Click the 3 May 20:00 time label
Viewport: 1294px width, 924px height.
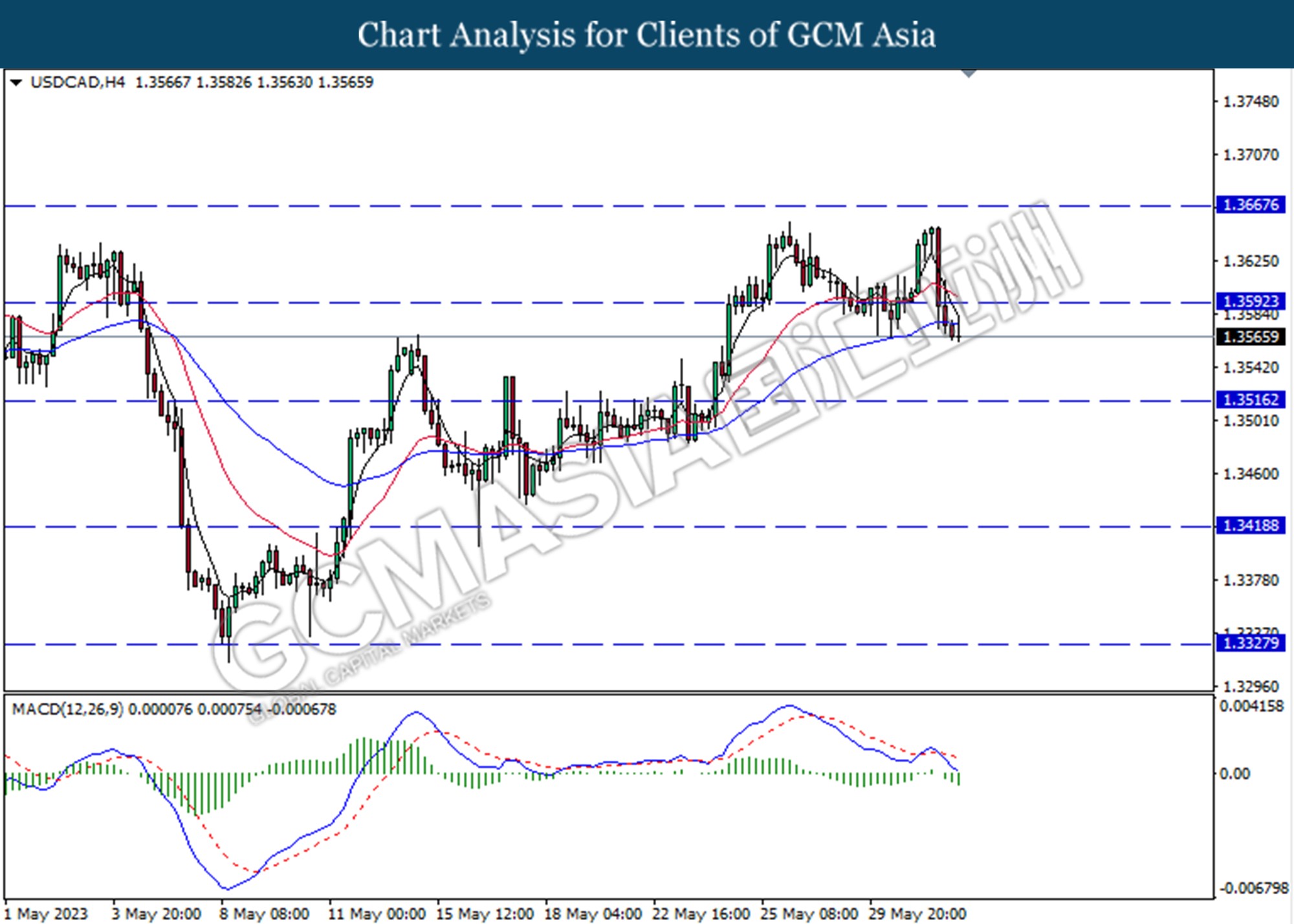click(156, 914)
